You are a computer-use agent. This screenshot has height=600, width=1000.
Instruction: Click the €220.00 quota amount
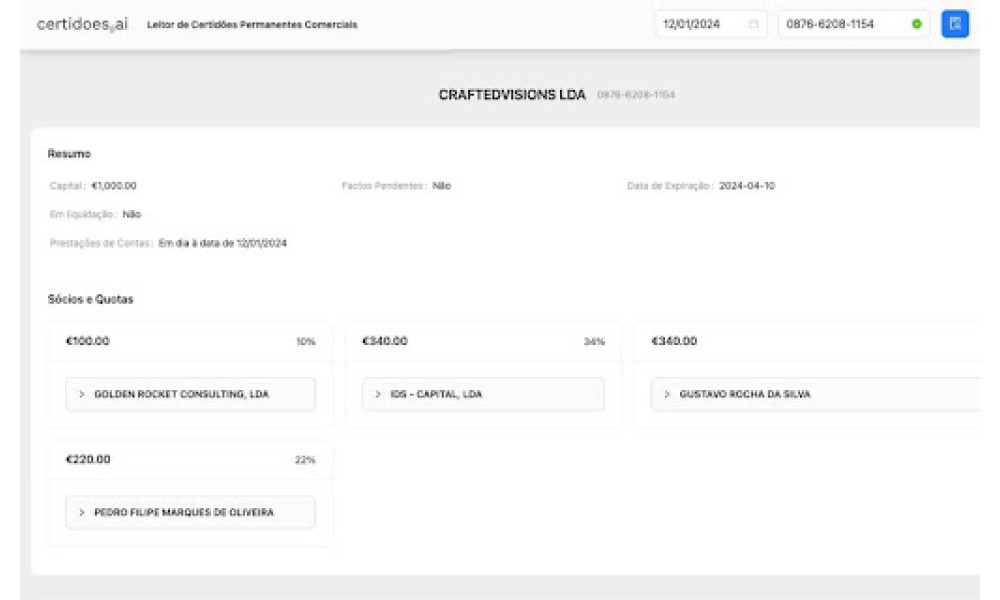pyautogui.click(x=88, y=459)
